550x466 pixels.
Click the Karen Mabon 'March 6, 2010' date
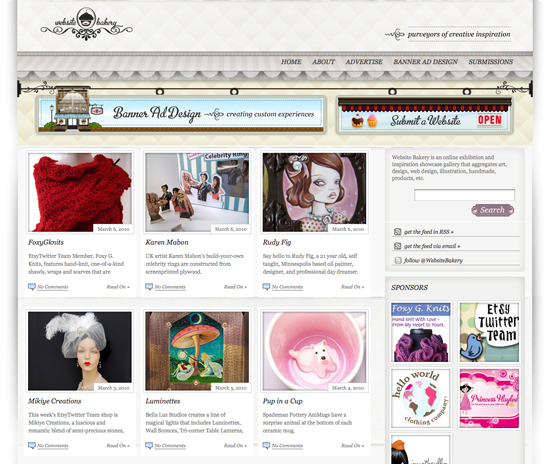tap(230, 229)
